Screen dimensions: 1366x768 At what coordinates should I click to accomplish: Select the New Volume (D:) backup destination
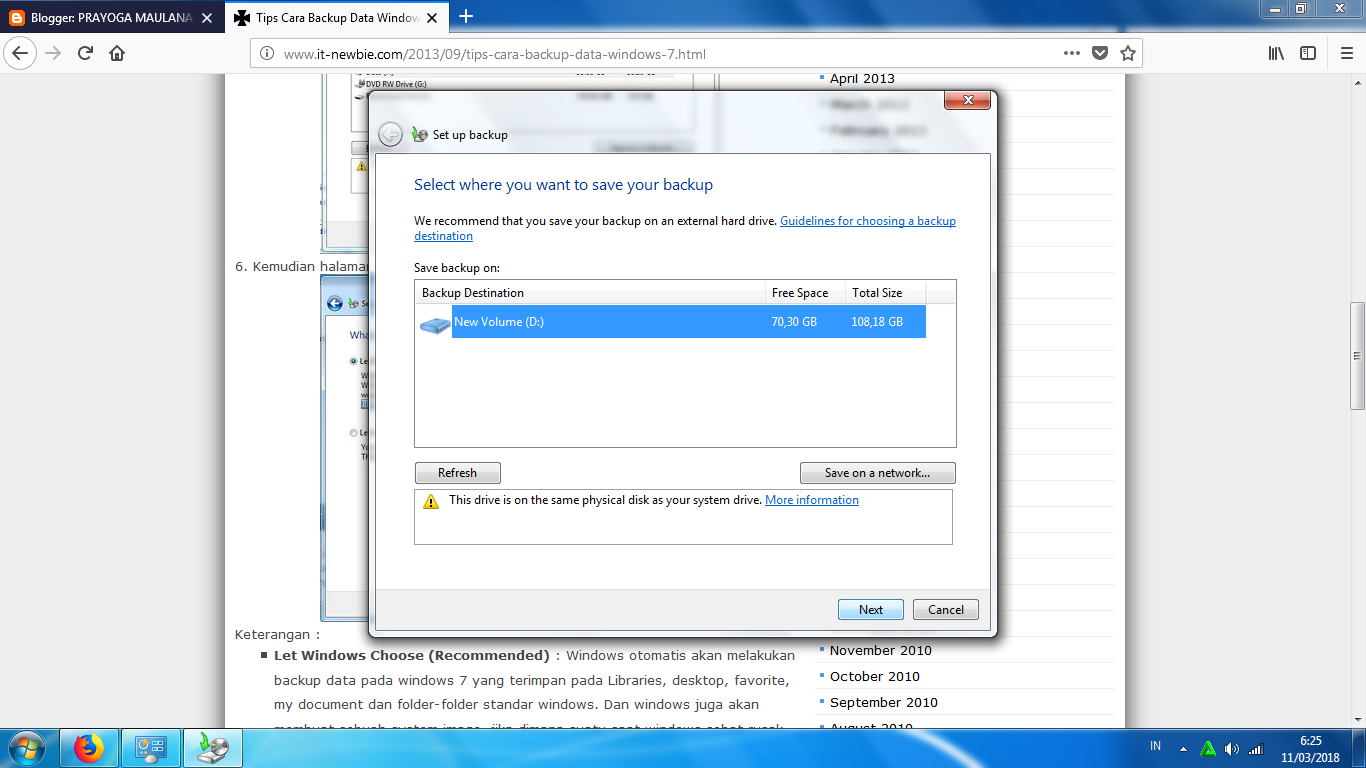click(x=600, y=321)
